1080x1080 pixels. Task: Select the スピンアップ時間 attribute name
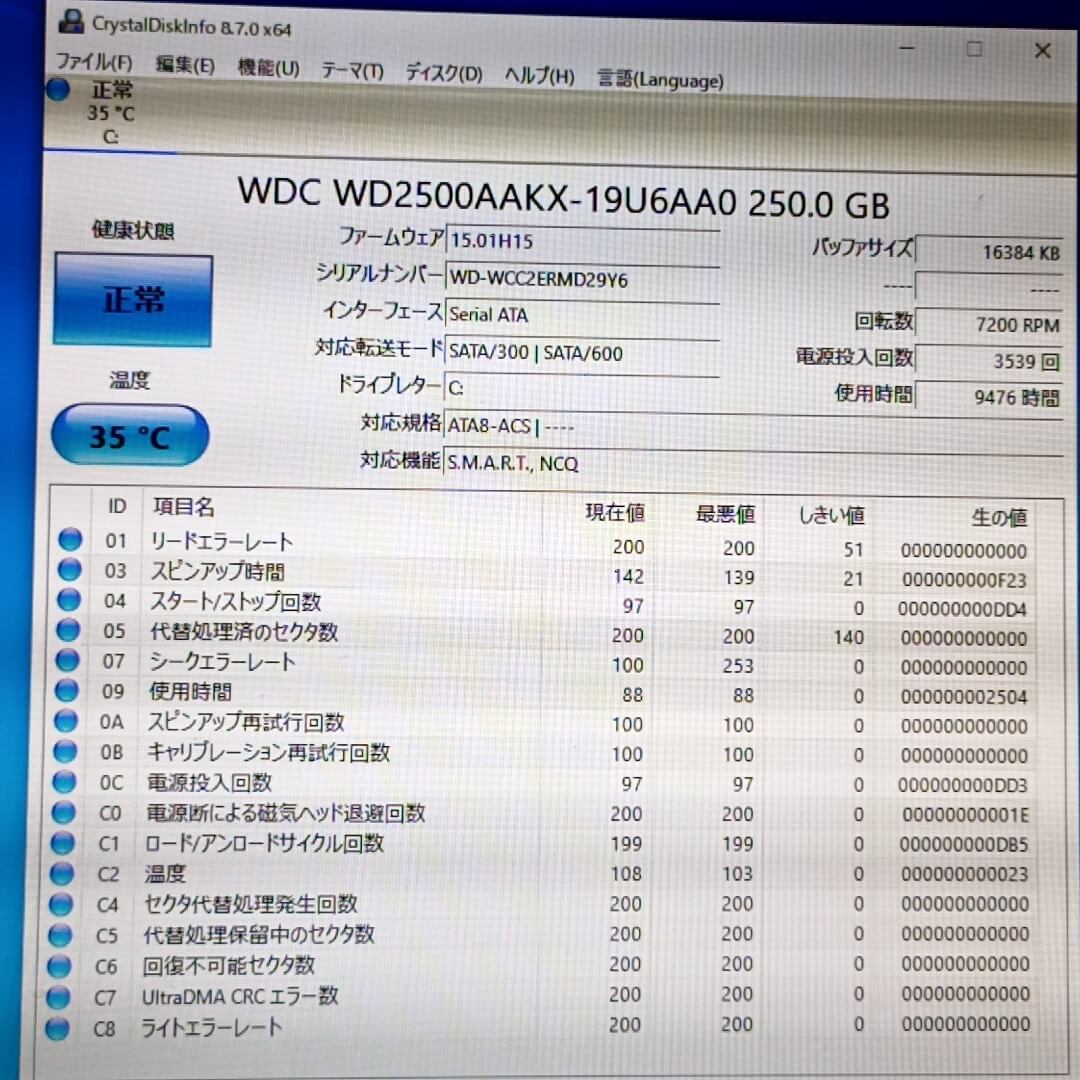click(217, 572)
